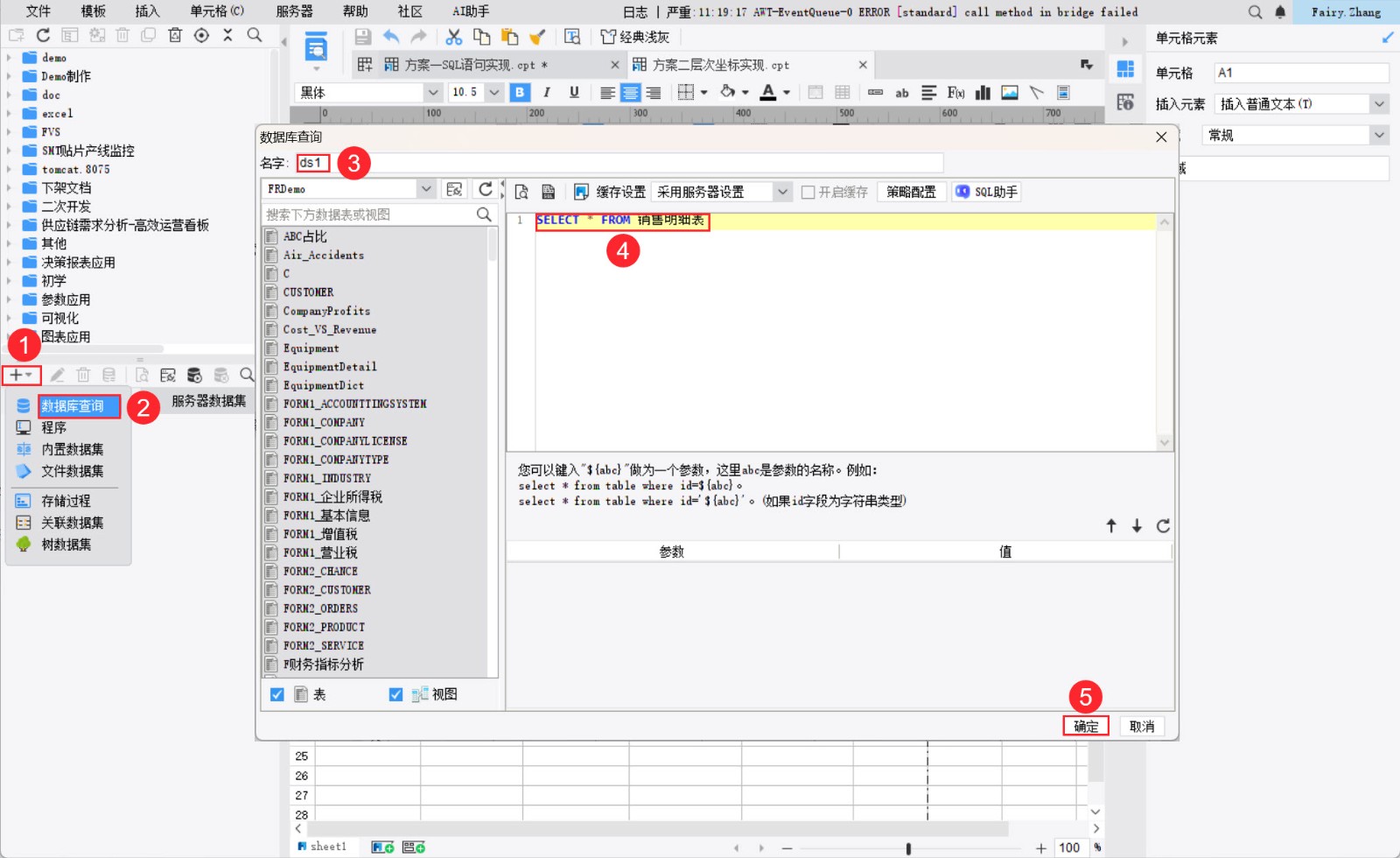Click the save disk icon

coord(362,37)
